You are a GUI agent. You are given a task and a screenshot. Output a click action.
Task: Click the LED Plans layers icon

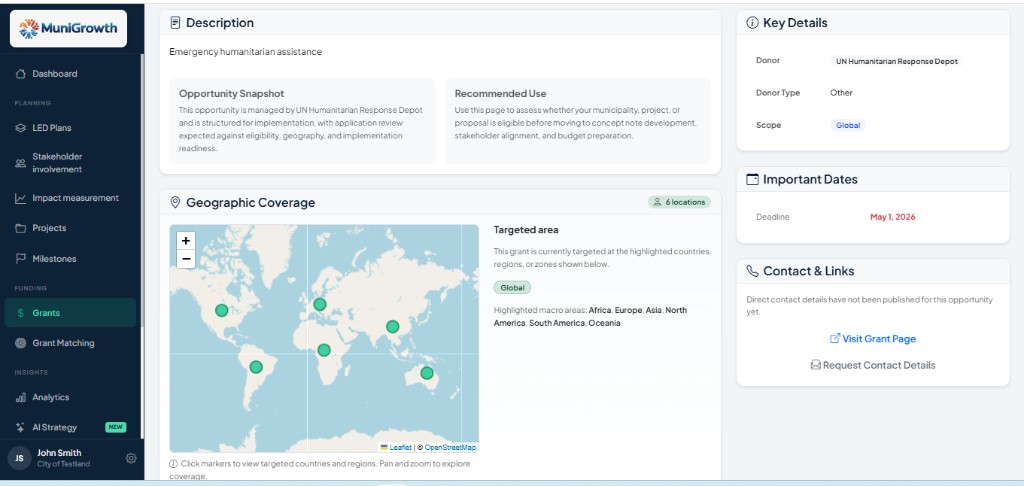coord(20,128)
